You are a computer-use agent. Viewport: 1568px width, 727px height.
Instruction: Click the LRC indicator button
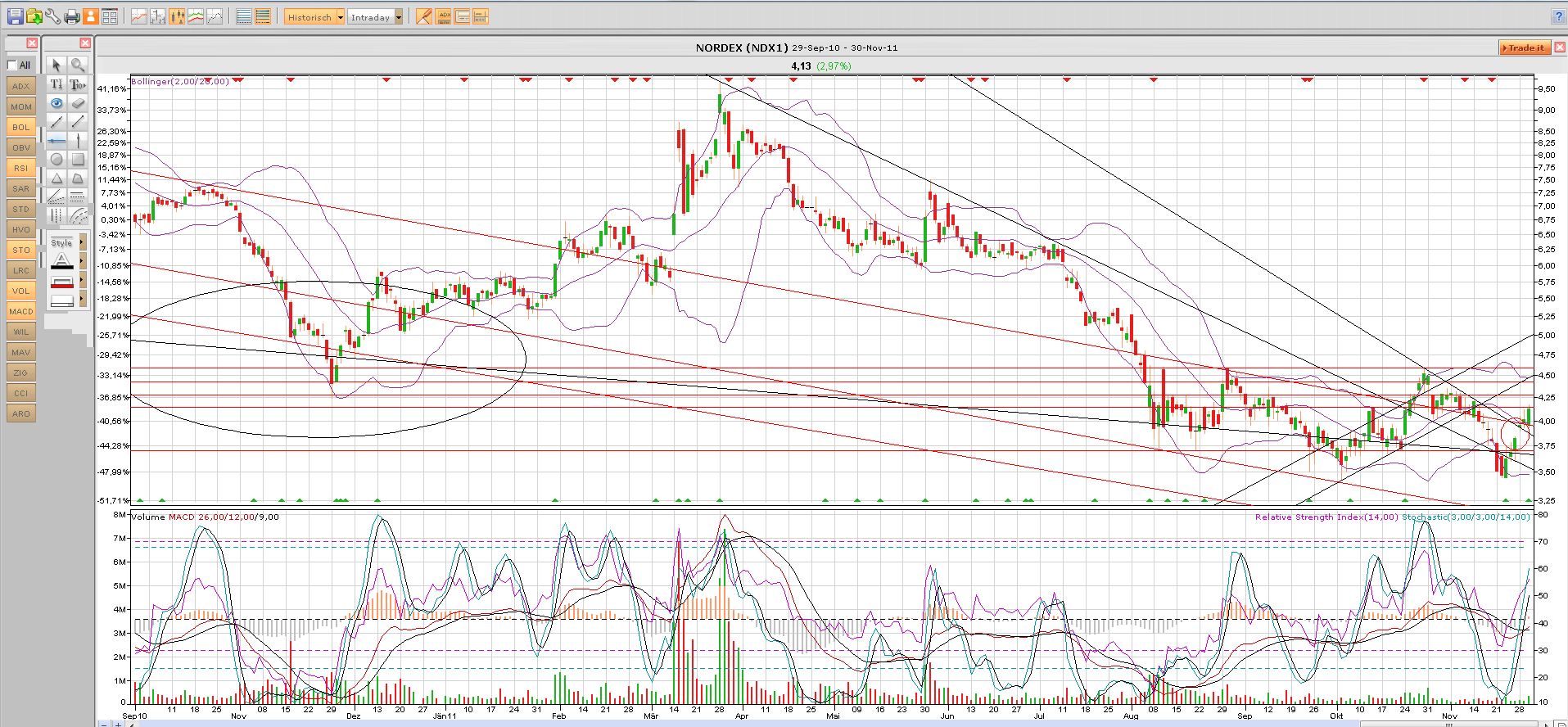point(21,270)
